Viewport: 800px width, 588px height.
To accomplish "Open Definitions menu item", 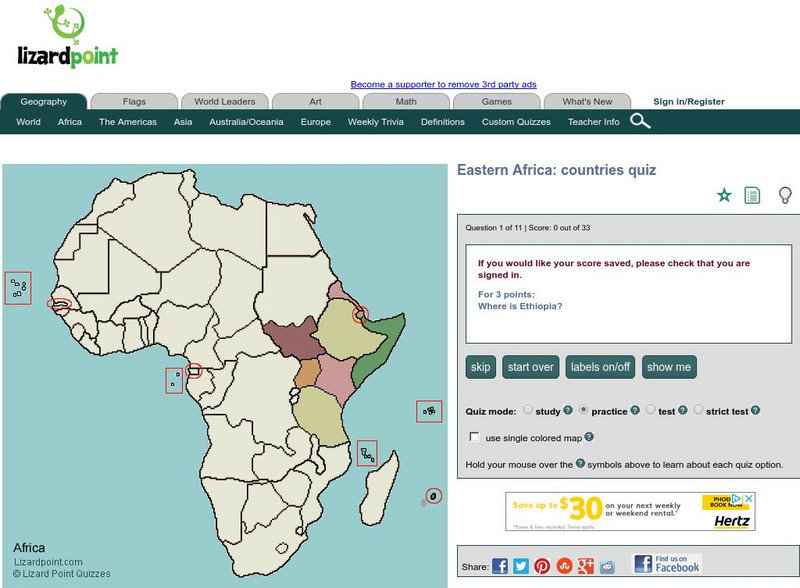I will (443, 122).
